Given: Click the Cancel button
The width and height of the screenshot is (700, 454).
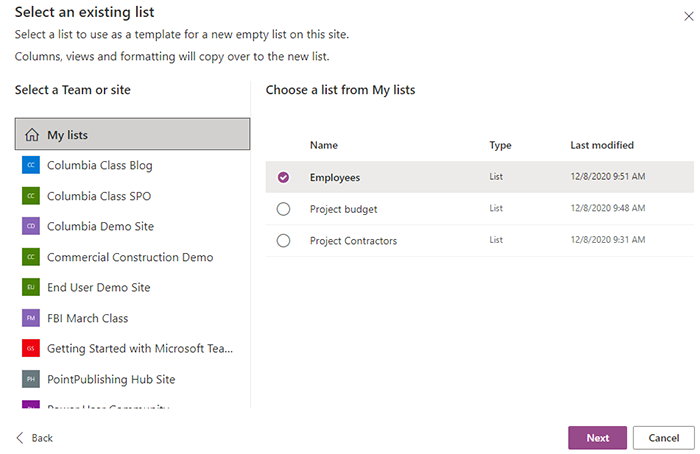Looking at the screenshot, I should [x=663, y=437].
